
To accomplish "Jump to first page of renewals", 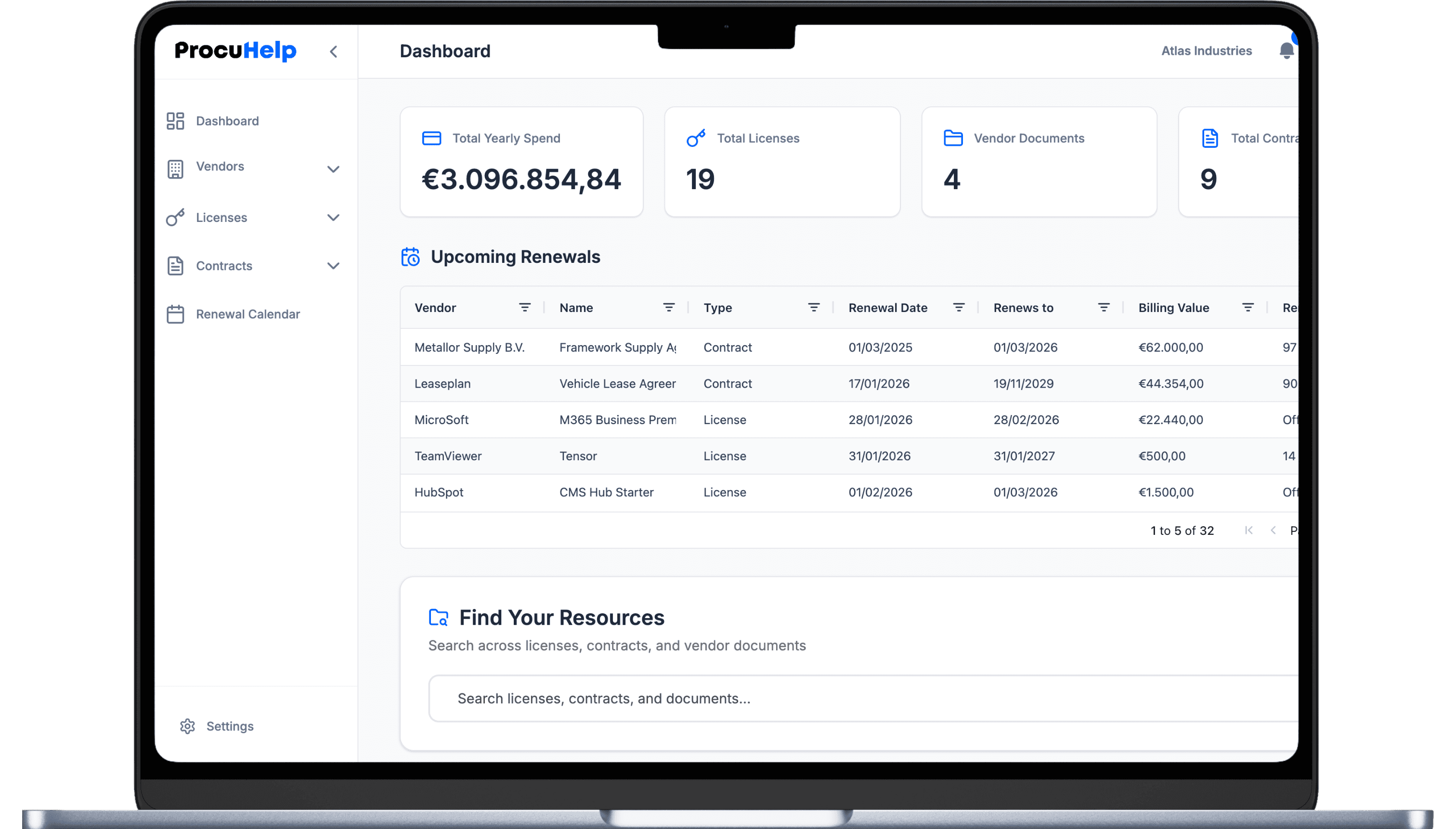I will pyautogui.click(x=1248, y=530).
